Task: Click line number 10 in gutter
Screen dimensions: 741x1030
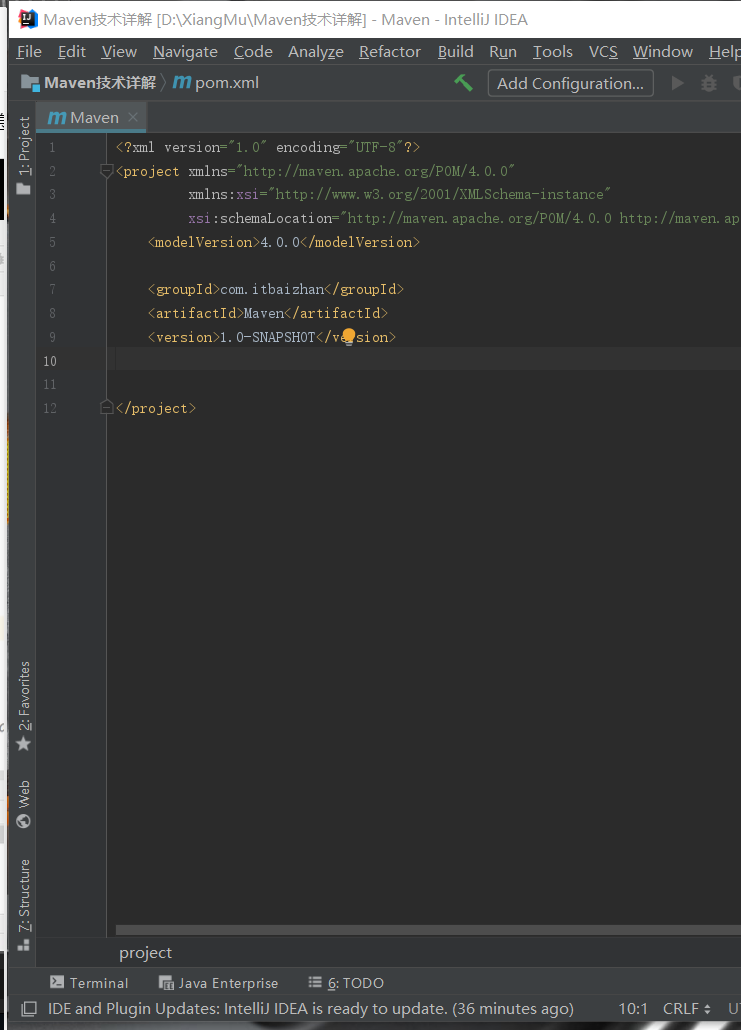Action: pyautogui.click(x=50, y=361)
